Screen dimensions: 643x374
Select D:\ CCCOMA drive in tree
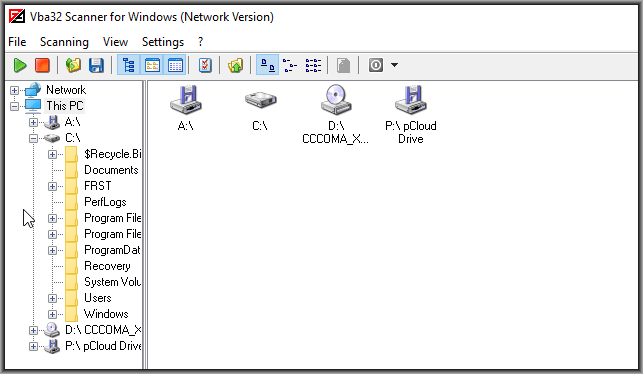point(103,330)
